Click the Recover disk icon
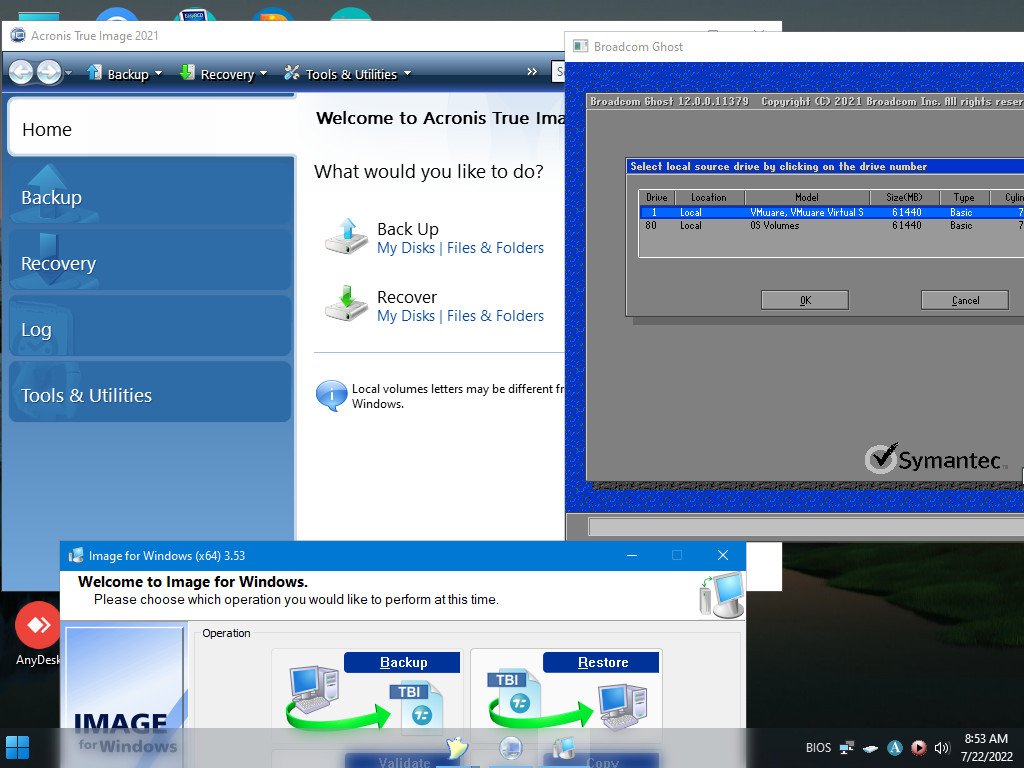 point(346,304)
